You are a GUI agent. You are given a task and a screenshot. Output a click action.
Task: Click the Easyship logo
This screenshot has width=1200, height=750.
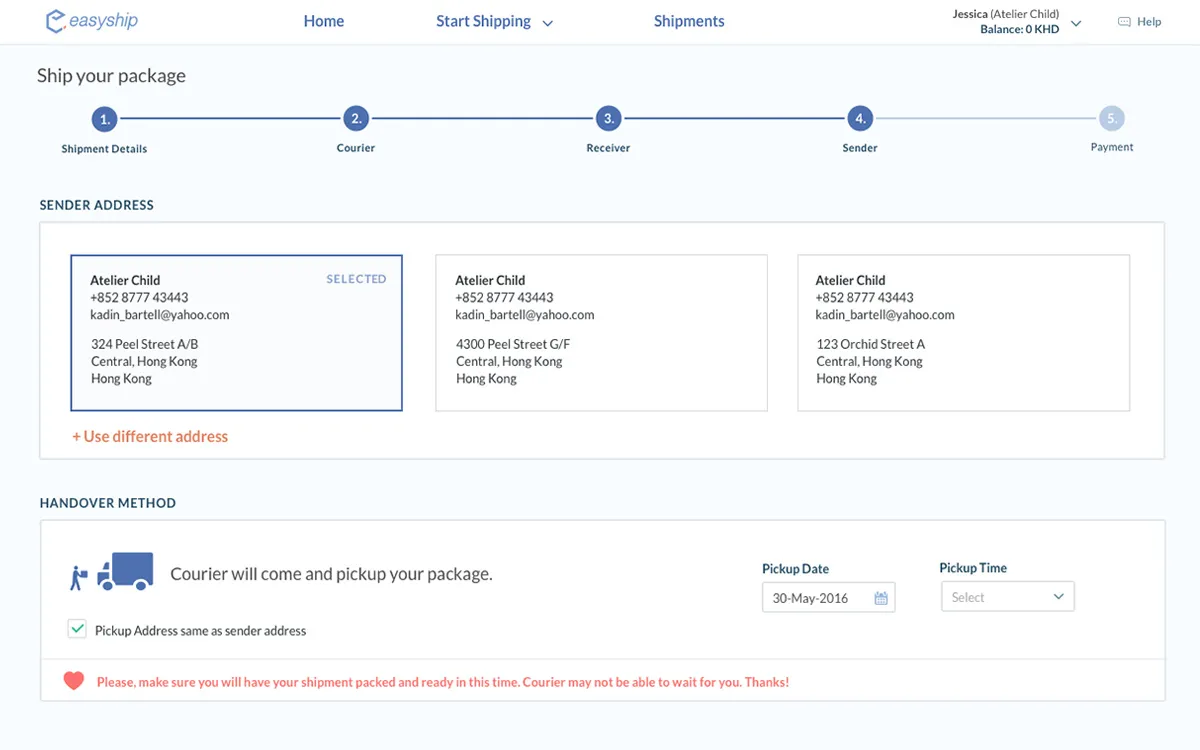[91, 21]
